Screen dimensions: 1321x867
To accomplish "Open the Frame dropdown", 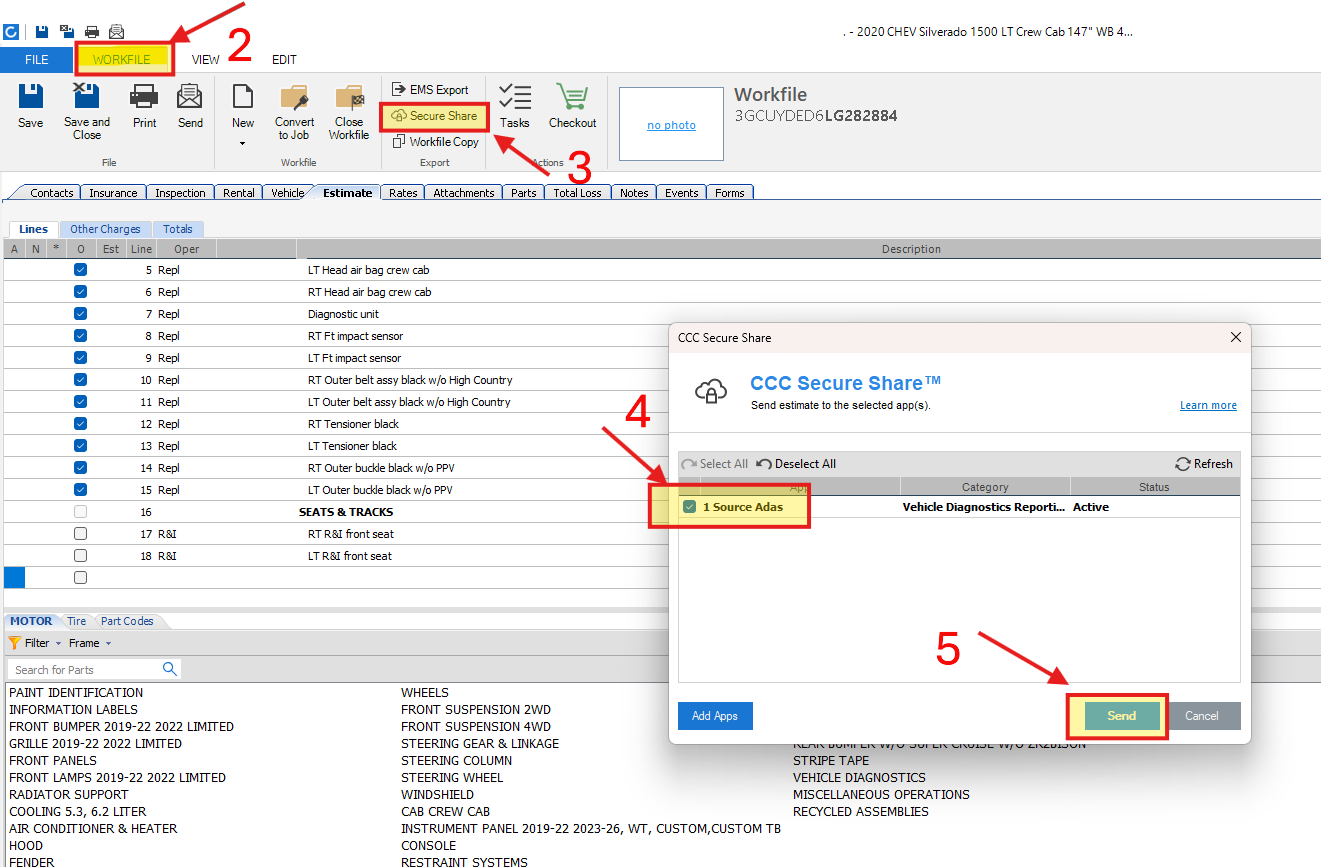I will pyautogui.click(x=108, y=643).
